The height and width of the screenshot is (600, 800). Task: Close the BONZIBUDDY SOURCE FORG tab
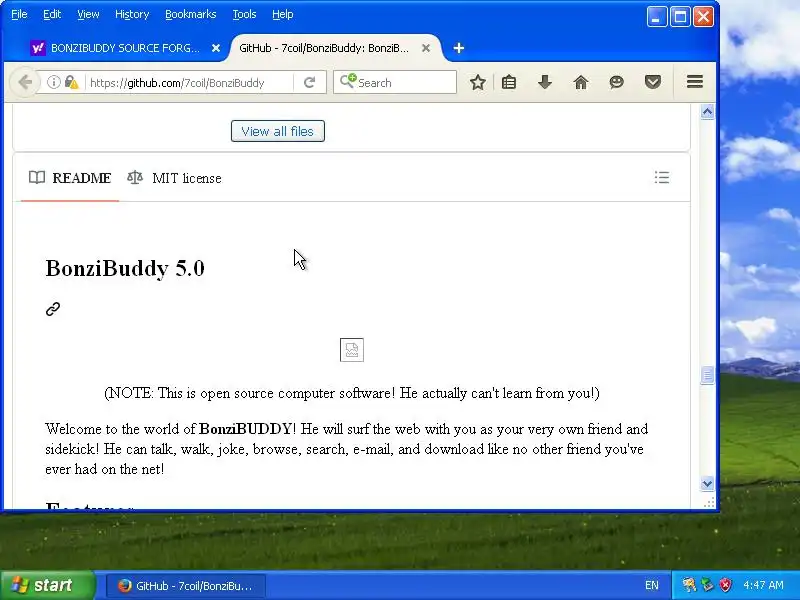pos(216,48)
